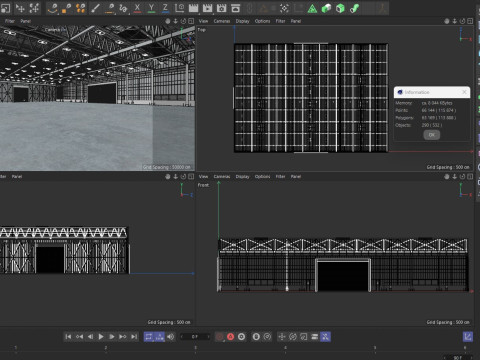The width and height of the screenshot is (480, 360).
Task: Open the record keyframe options flyout
Action: 219,337
